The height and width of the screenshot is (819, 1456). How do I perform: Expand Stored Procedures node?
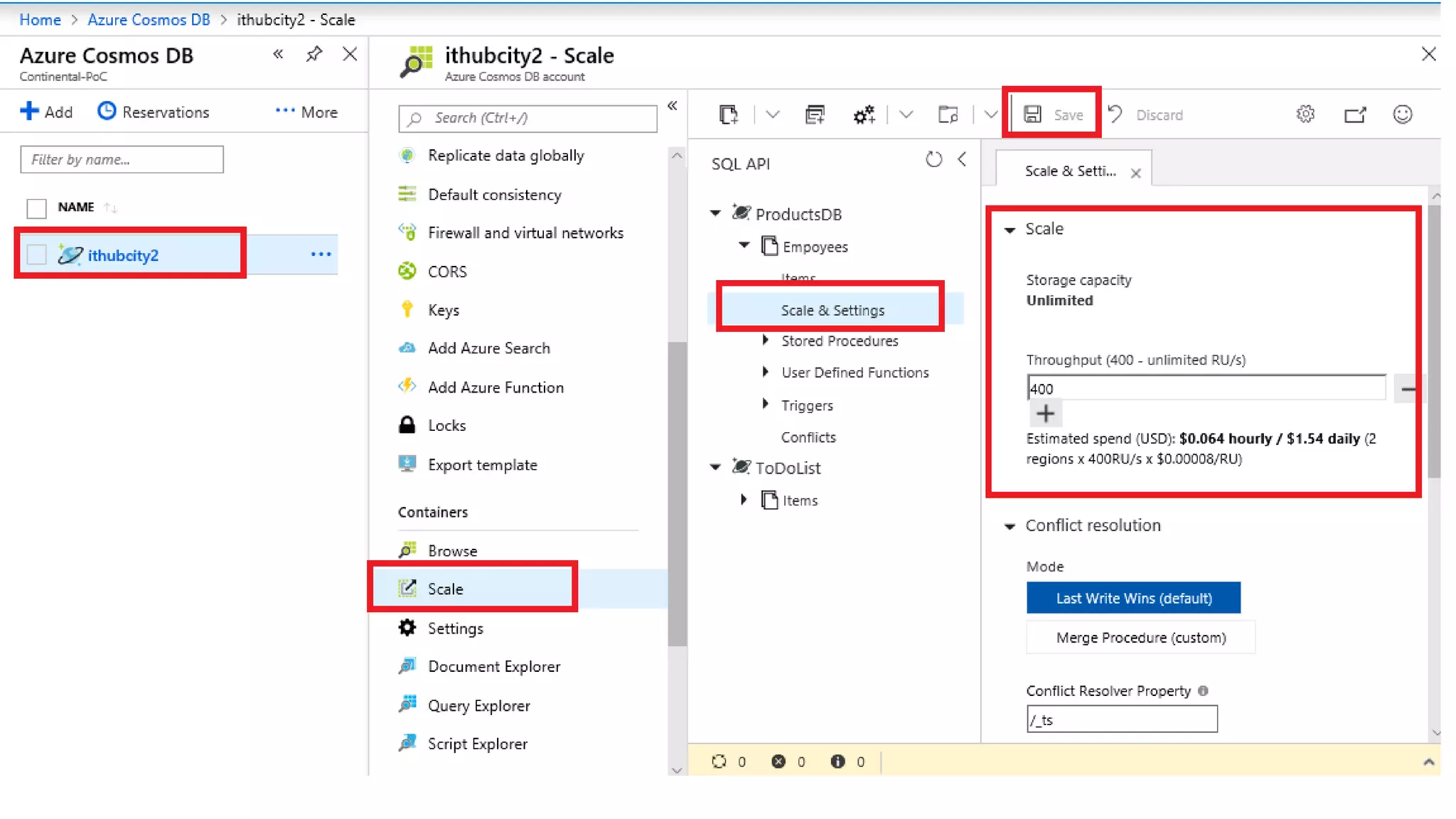[x=765, y=340]
